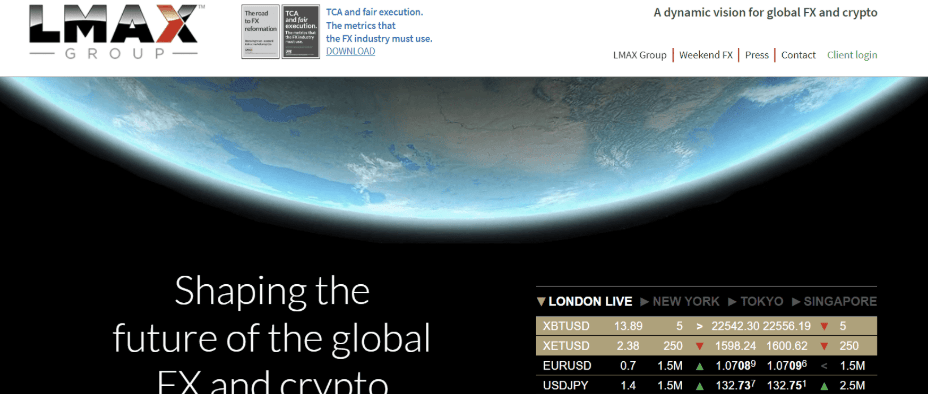The width and height of the screenshot is (928, 394).
Task: Click the green up arrow beside EURUSD bid
Action: tap(699, 366)
